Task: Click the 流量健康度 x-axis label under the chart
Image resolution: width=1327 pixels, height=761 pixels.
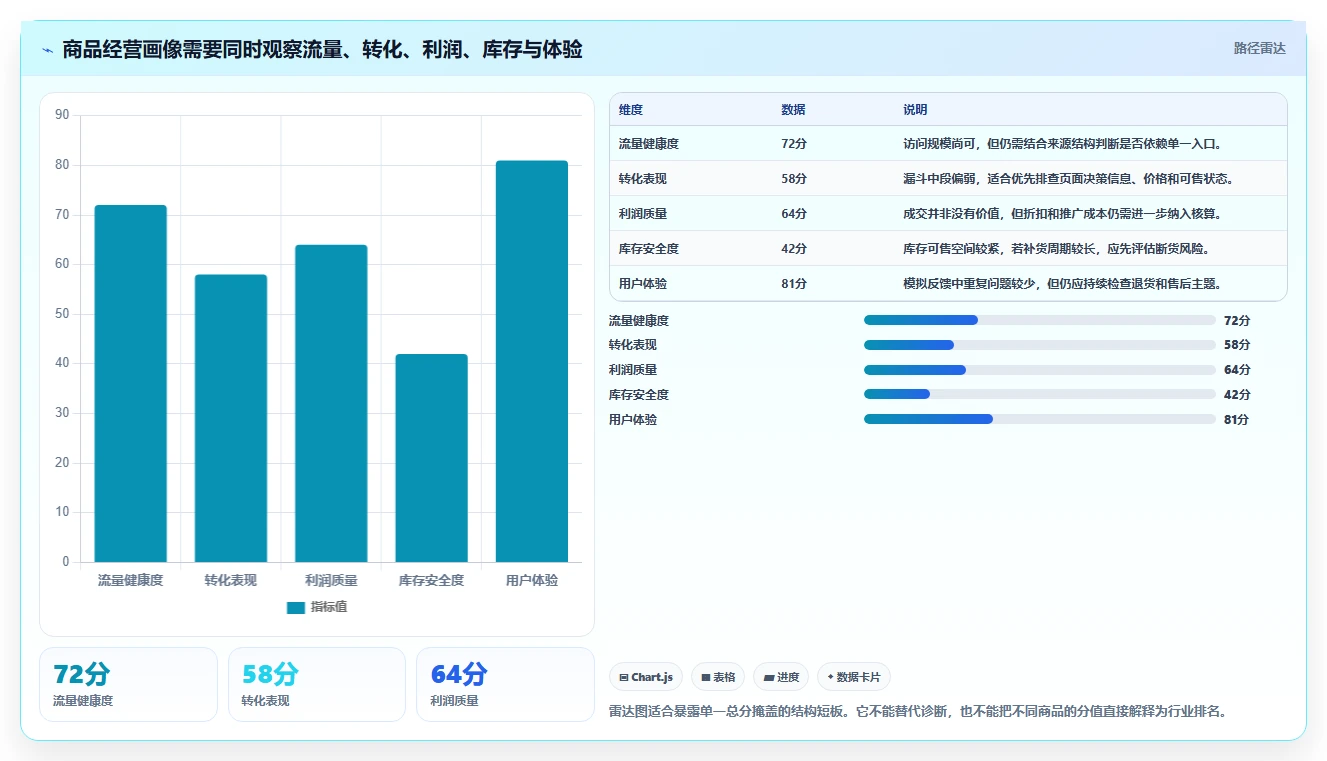Action: [x=130, y=580]
